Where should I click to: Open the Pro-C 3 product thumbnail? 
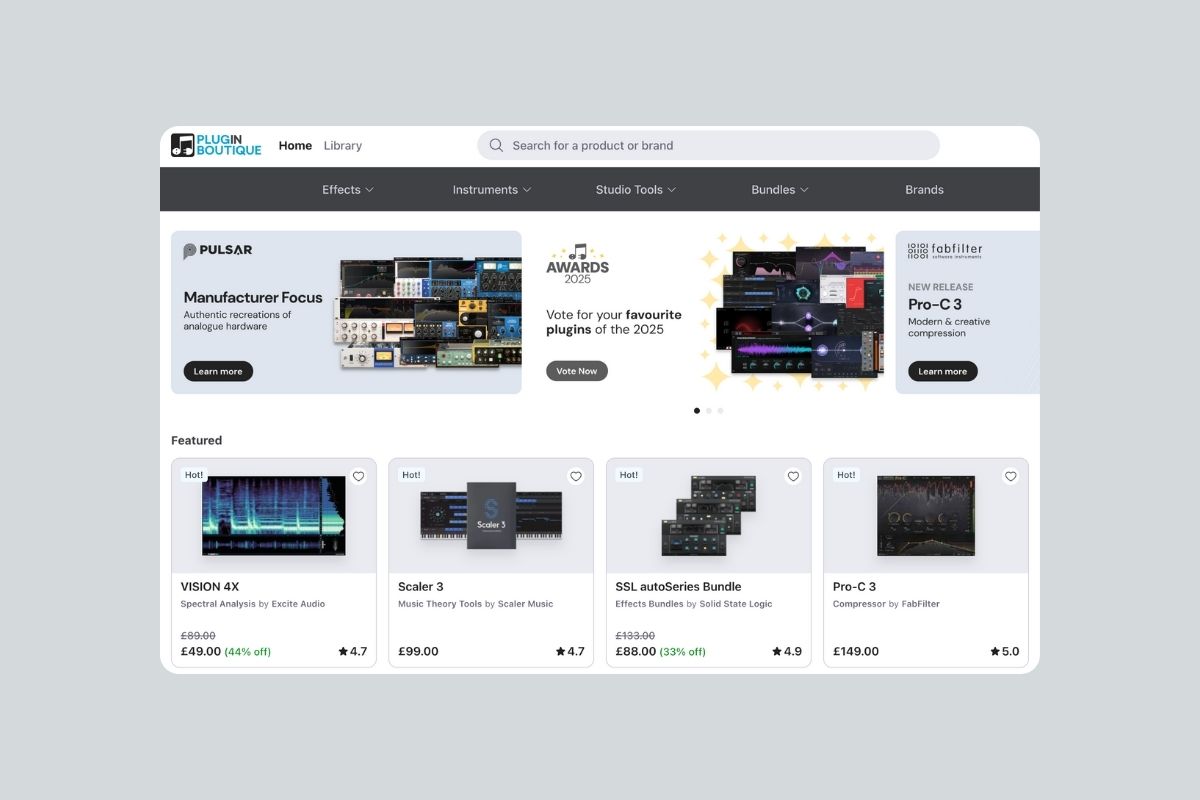click(x=926, y=516)
